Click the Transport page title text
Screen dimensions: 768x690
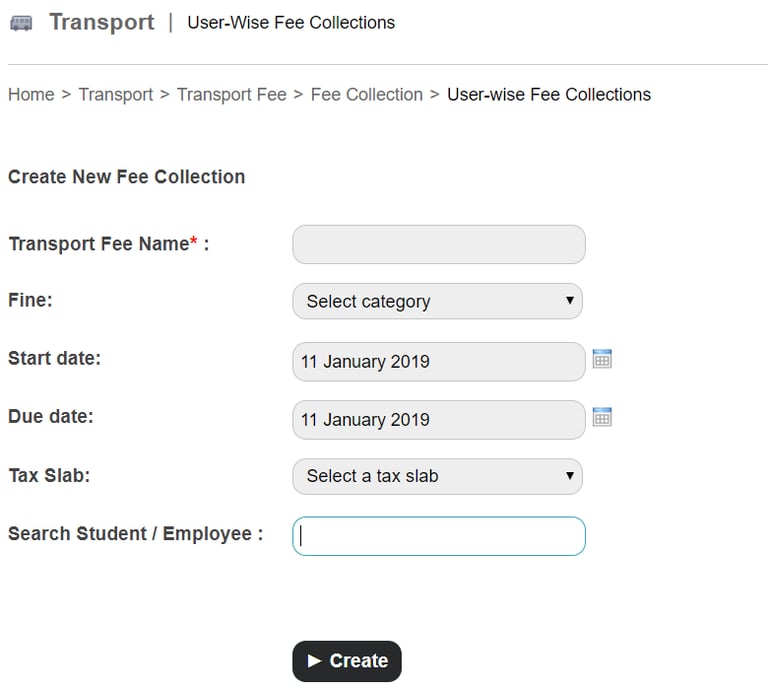(x=102, y=22)
